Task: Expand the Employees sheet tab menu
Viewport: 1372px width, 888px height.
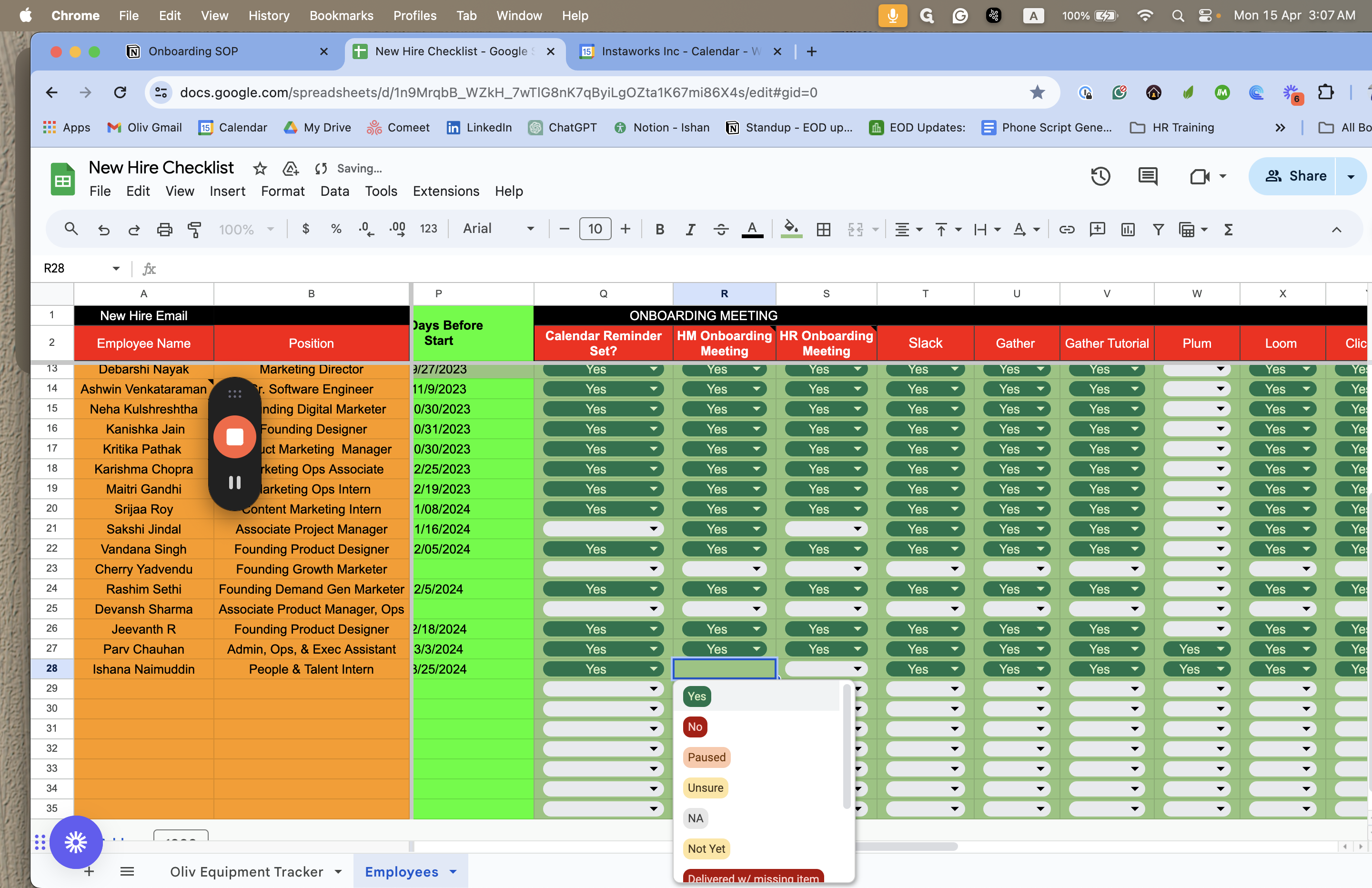Action: [x=453, y=872]
